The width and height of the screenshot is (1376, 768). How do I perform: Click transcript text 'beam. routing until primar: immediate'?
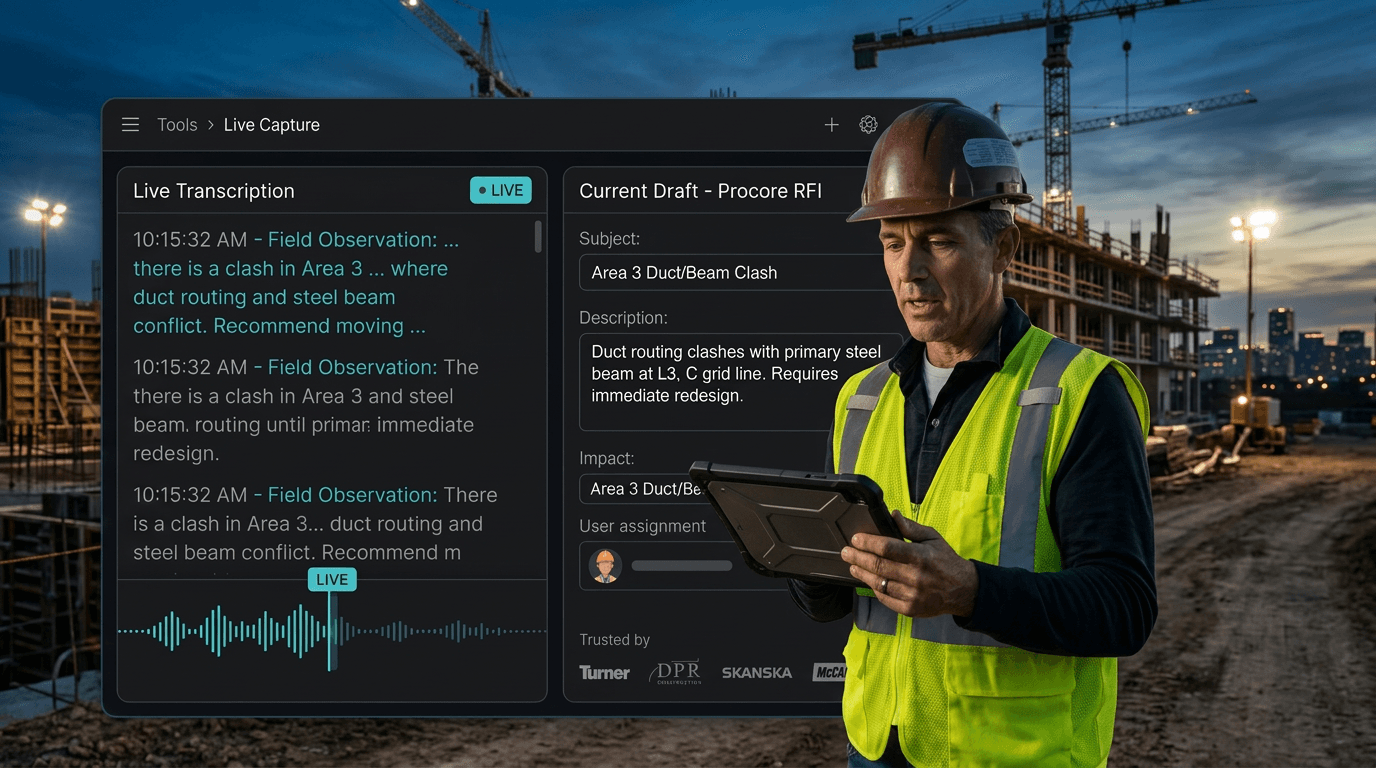304,425
